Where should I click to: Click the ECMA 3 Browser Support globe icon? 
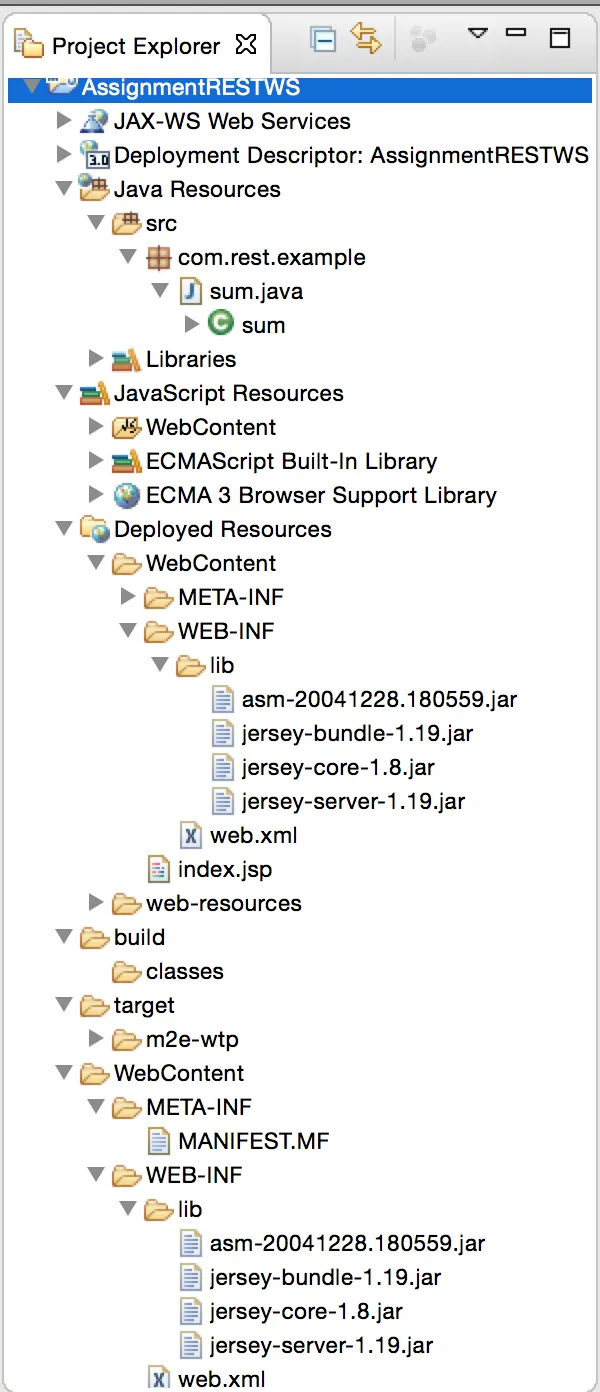pyautogui.click(x=126, y=495)
